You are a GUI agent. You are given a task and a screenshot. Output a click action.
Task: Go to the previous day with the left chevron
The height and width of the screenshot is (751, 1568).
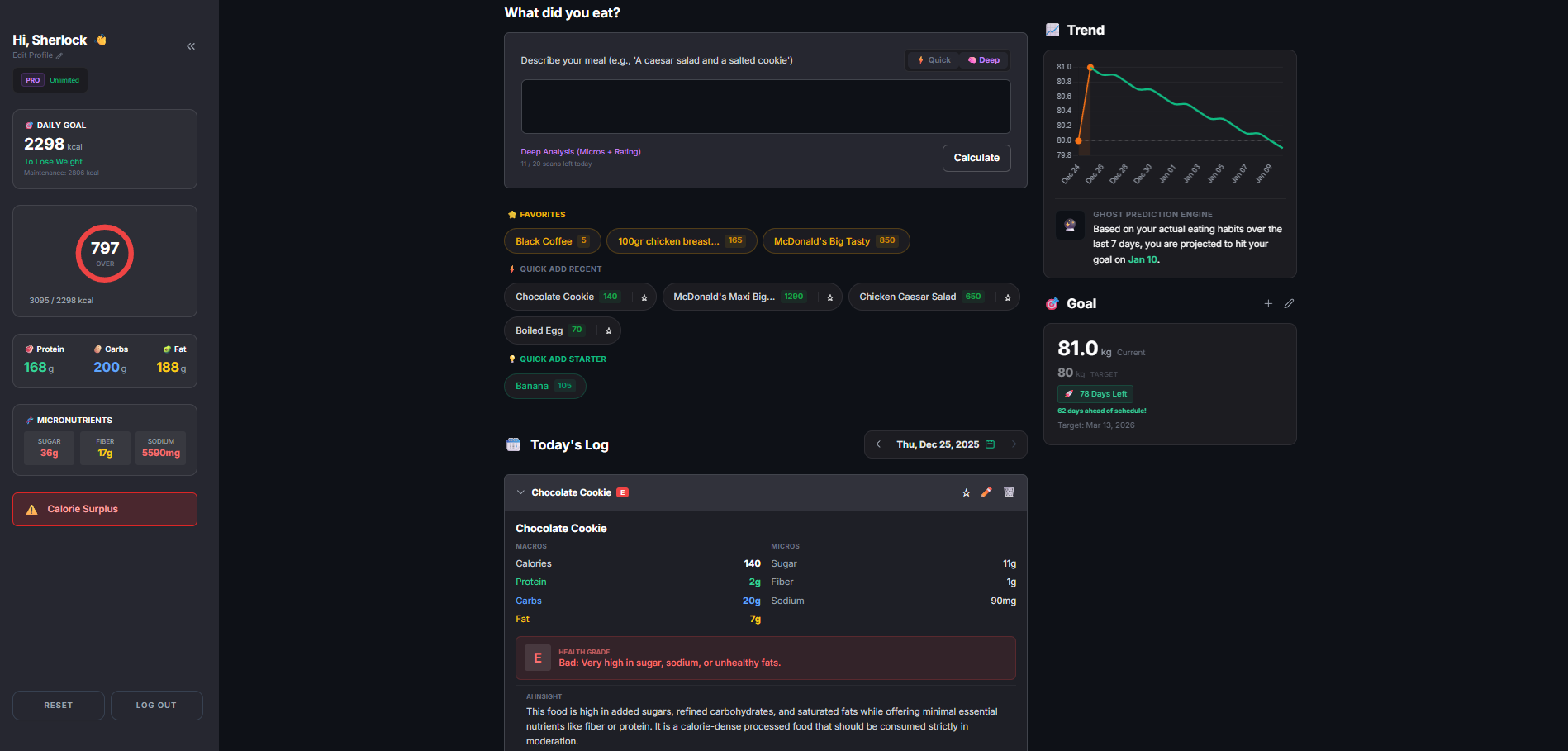coord(878,444)
